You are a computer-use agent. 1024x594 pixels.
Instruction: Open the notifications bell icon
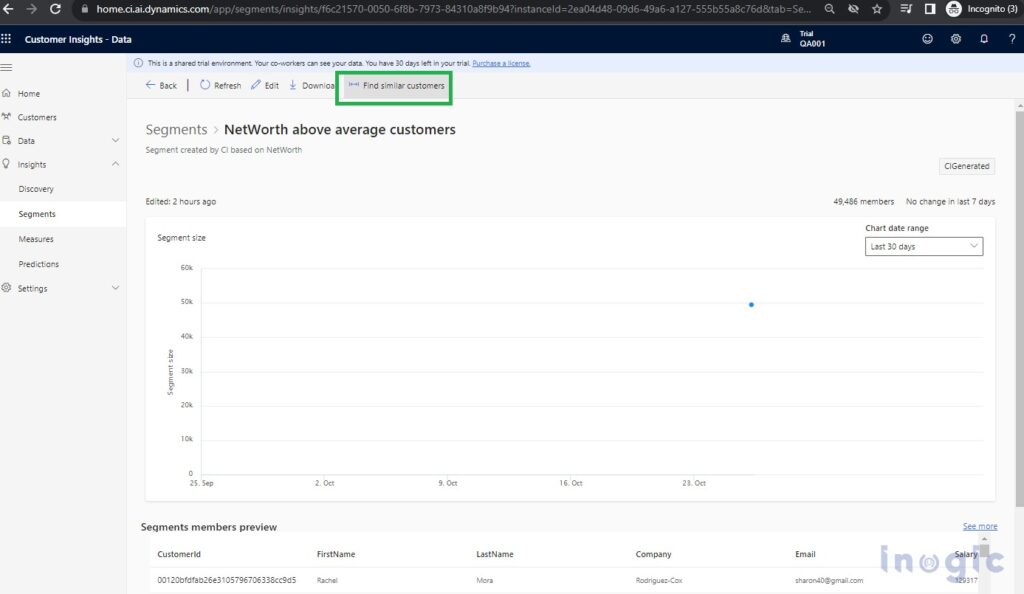pos(983,38)
